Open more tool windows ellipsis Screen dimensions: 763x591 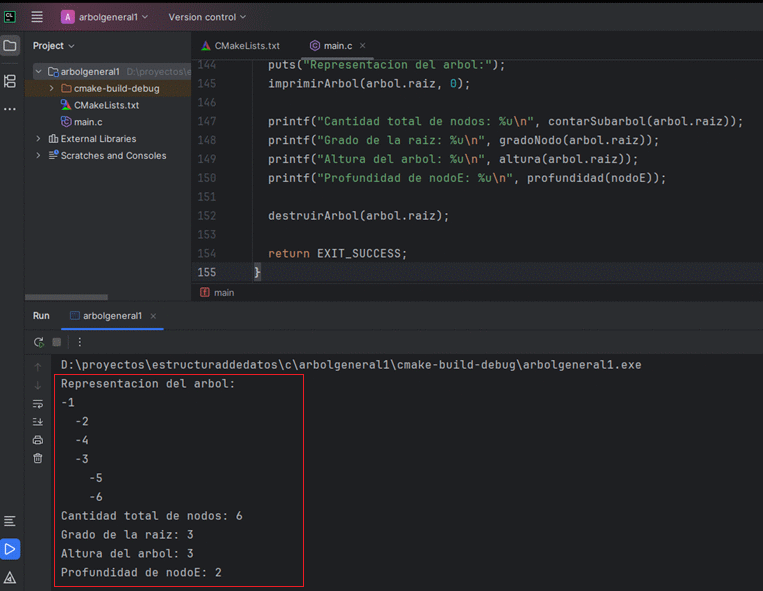pyautogui.click(x=10, y=108)
